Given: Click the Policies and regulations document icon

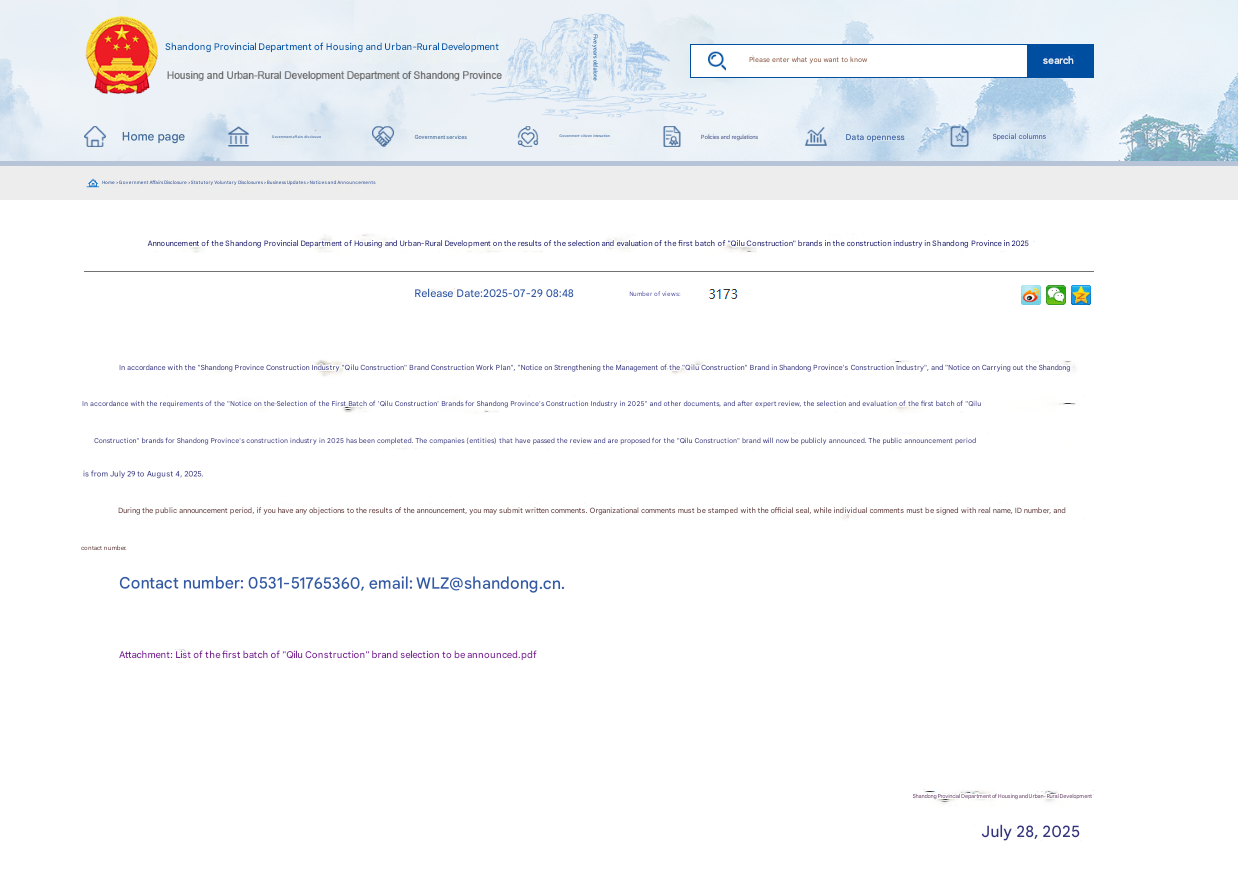Looking at the screenshot, I should [x=672, y=137].
